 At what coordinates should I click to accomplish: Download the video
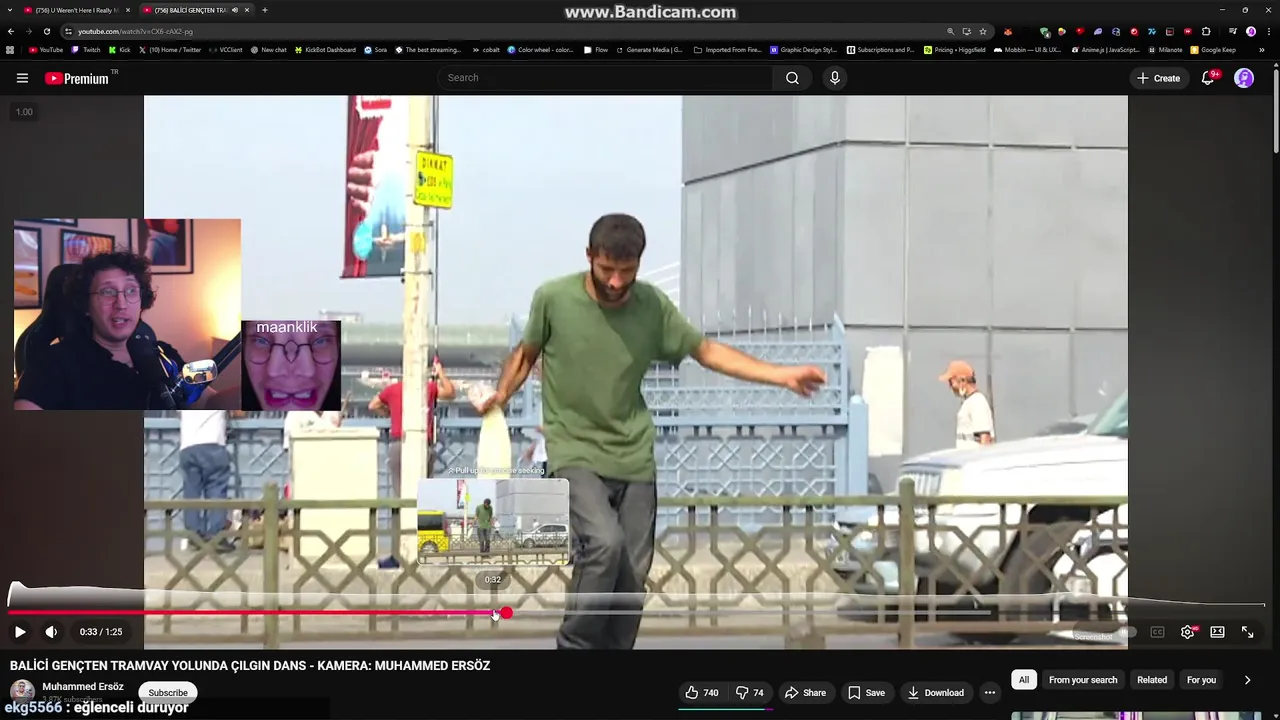coord(935,693)
